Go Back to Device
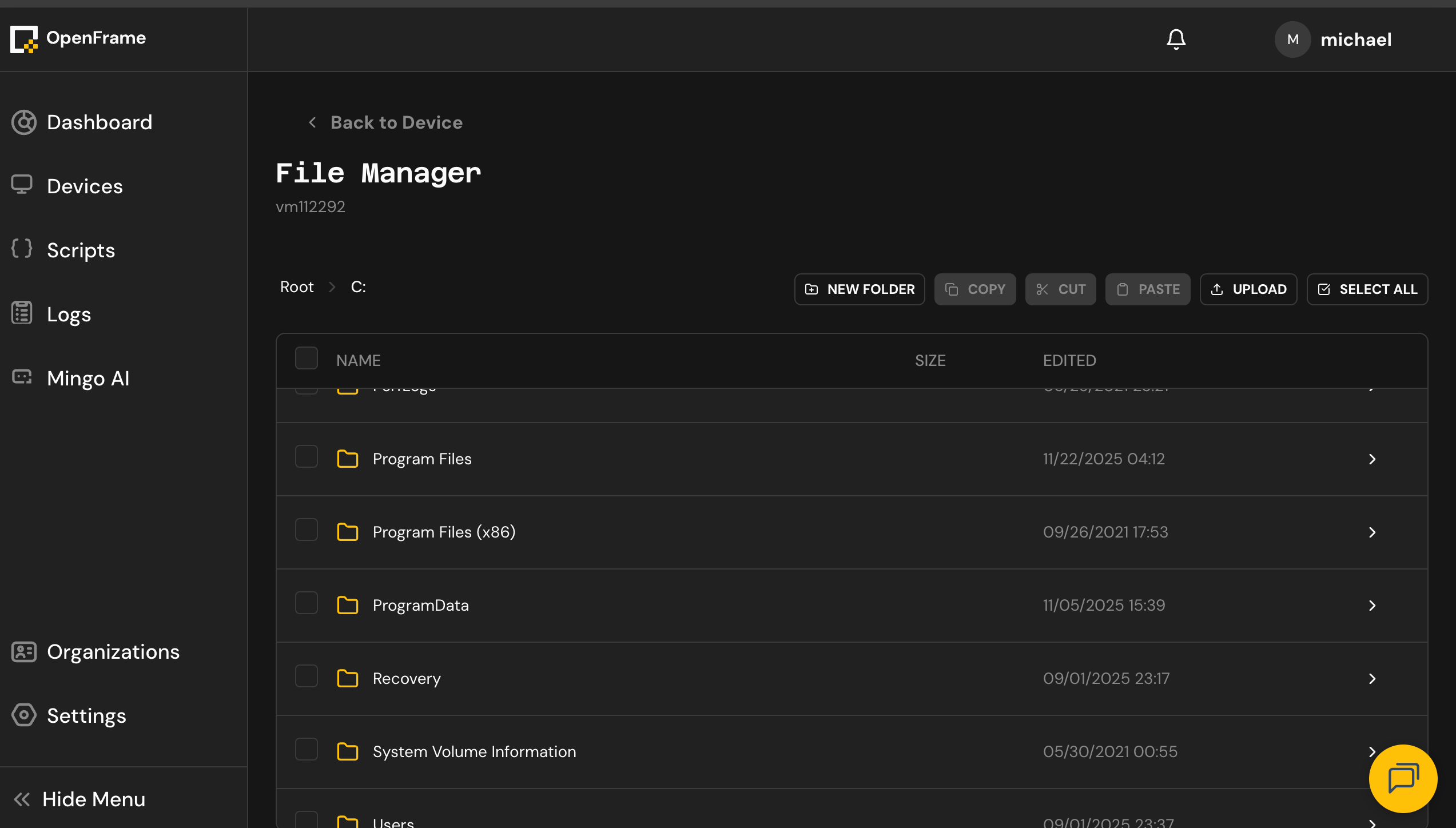Screen dimensions: 1456x828 [x=385, y=122]
